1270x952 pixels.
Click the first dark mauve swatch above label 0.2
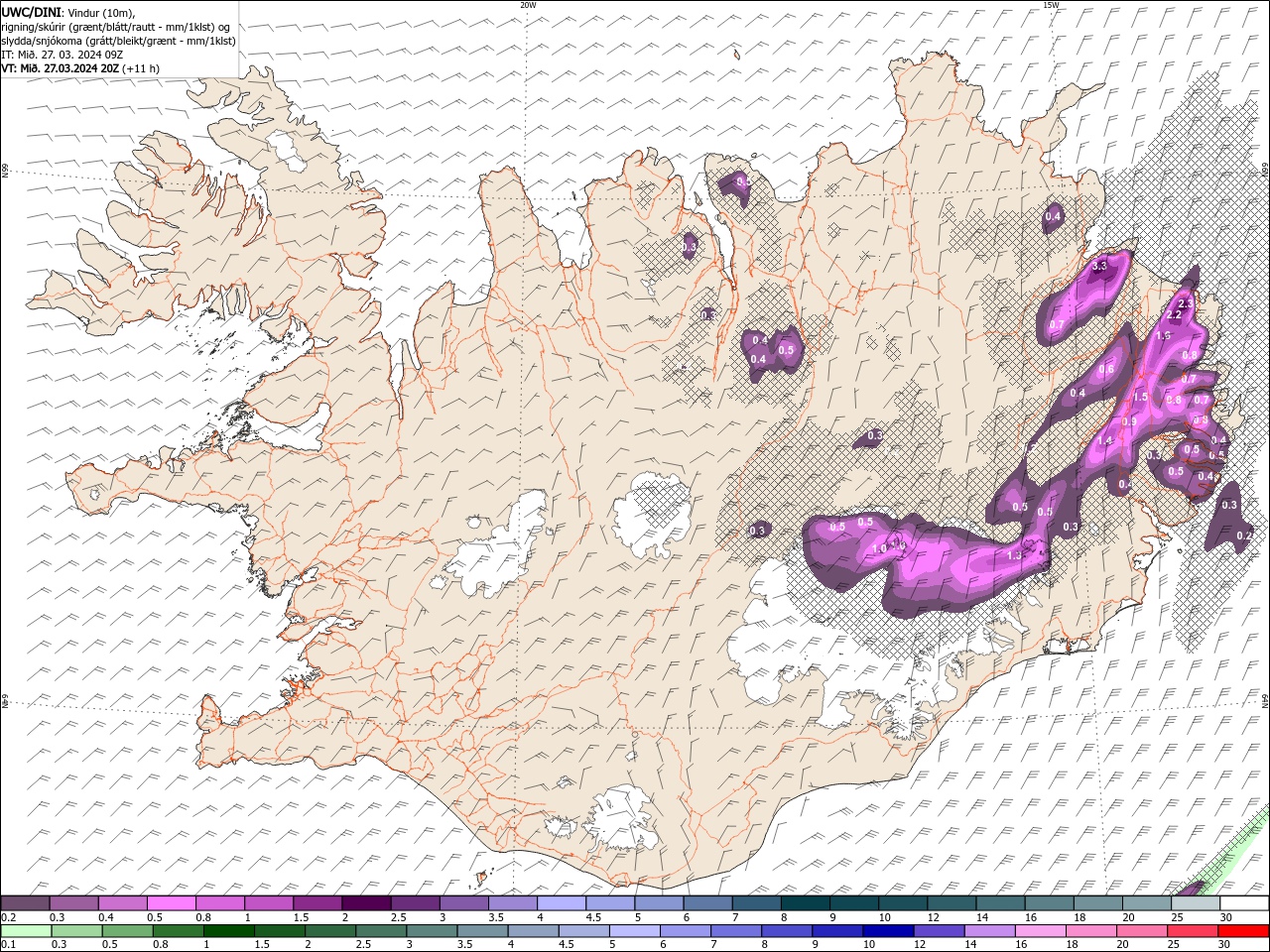(x=25, y=903)
